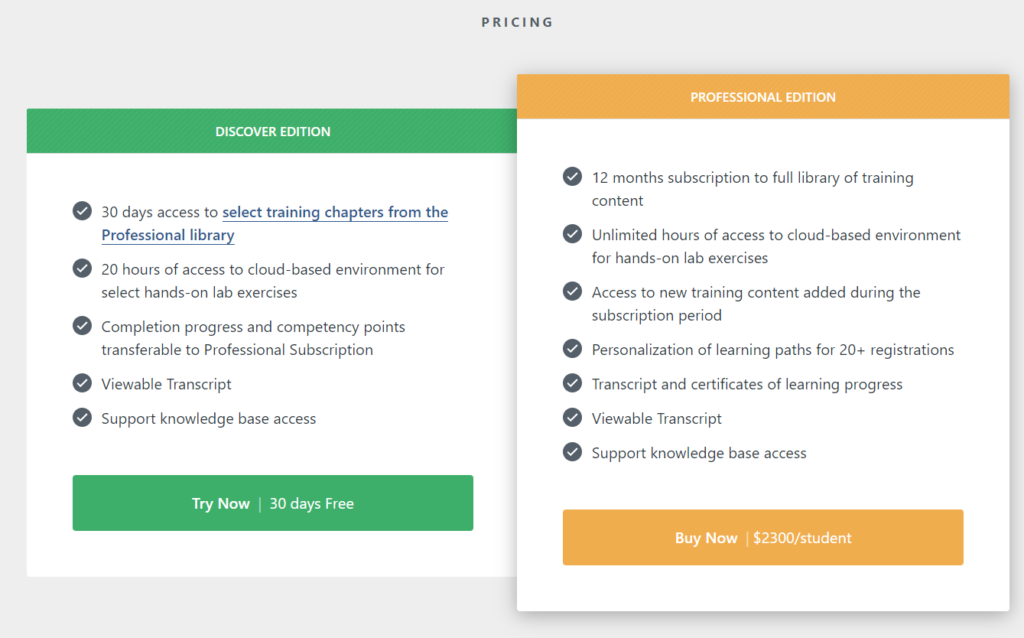Click checkmark beside Personalization of learning paths
This screenshot has width=1024, height=638.
click(x=573, y=349)
